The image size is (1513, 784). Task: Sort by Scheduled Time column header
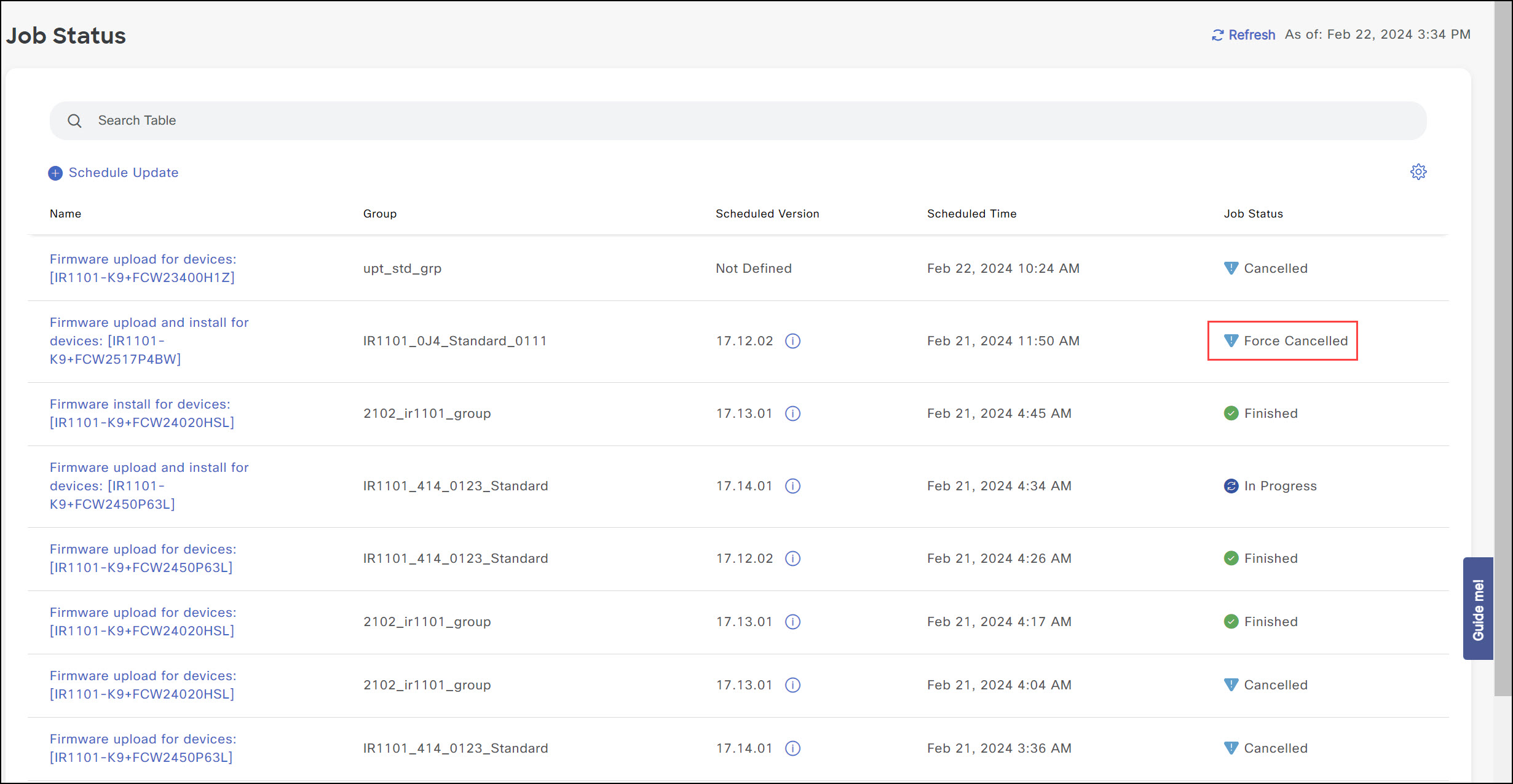pyautogui.click(x=971, y=214)
